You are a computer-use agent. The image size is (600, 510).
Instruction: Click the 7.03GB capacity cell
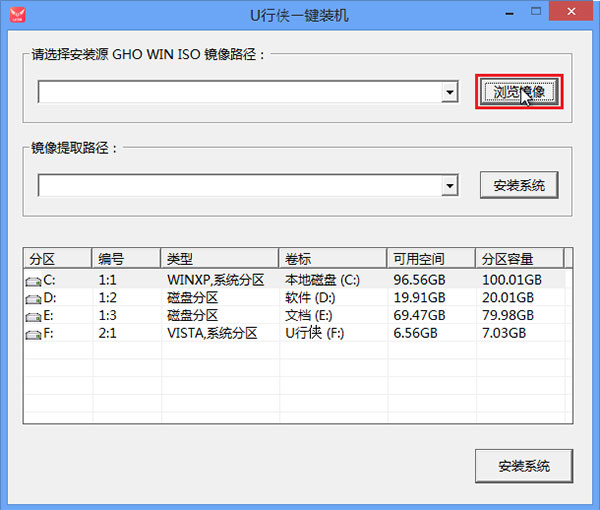(x=504, y=333)
